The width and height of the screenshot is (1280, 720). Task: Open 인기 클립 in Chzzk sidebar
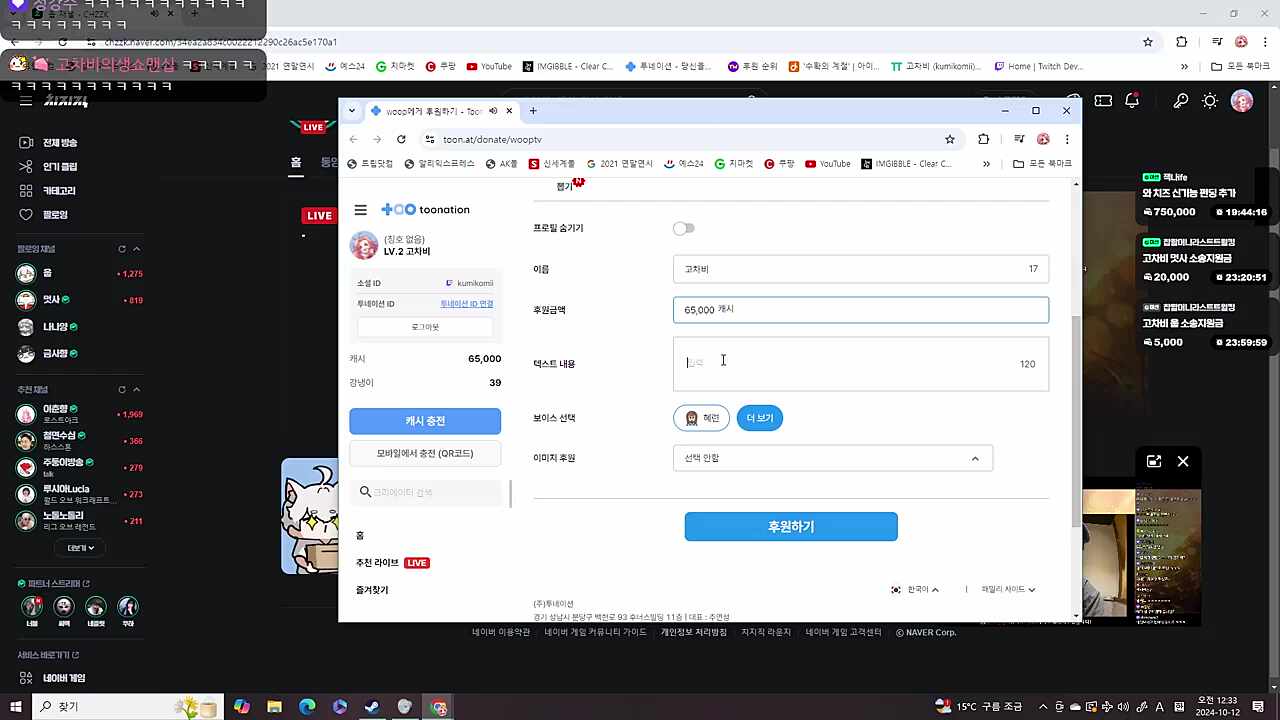[50, 167]
